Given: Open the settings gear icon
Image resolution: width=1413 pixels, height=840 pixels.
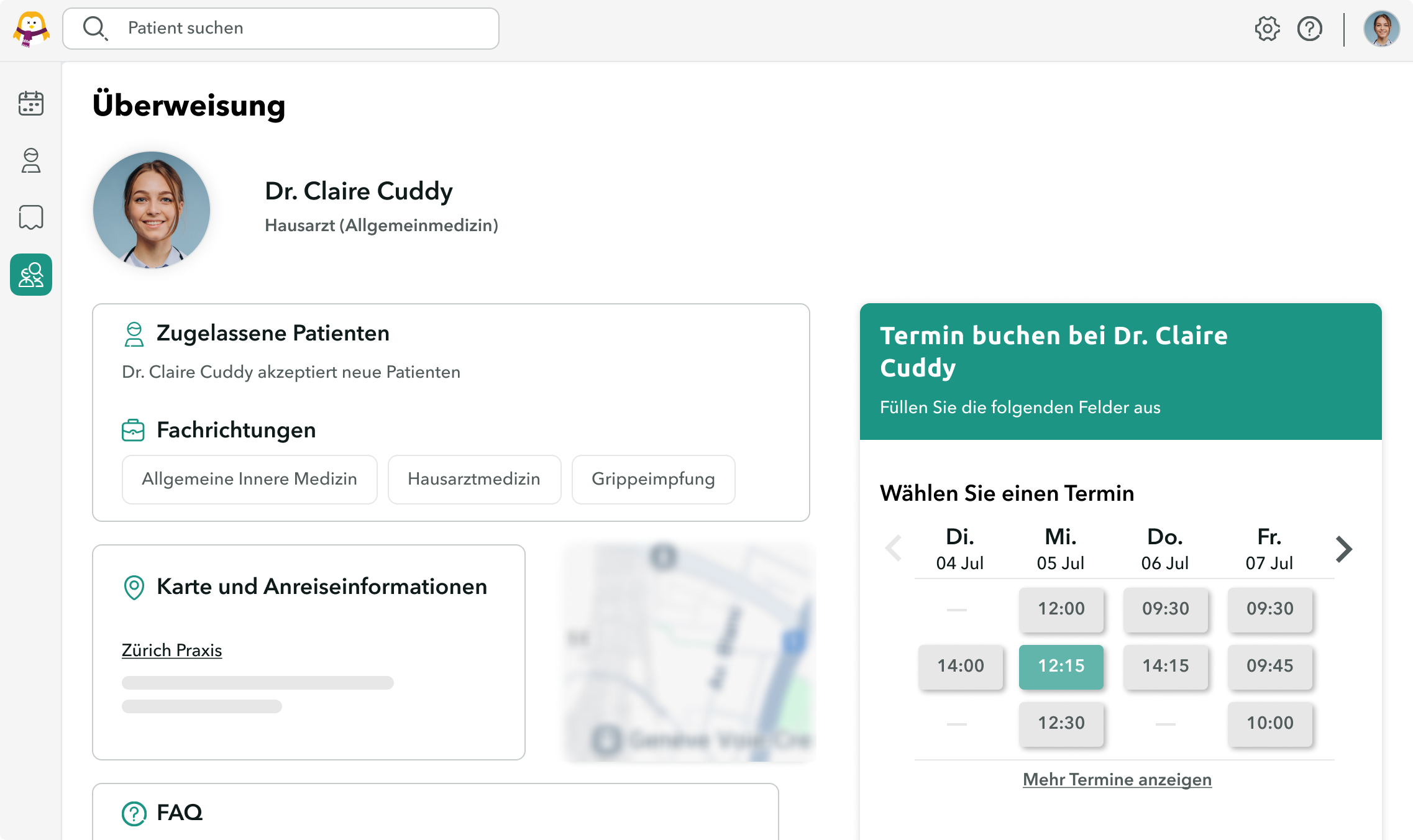Looking at the screenshot, I should point(1268,28).
